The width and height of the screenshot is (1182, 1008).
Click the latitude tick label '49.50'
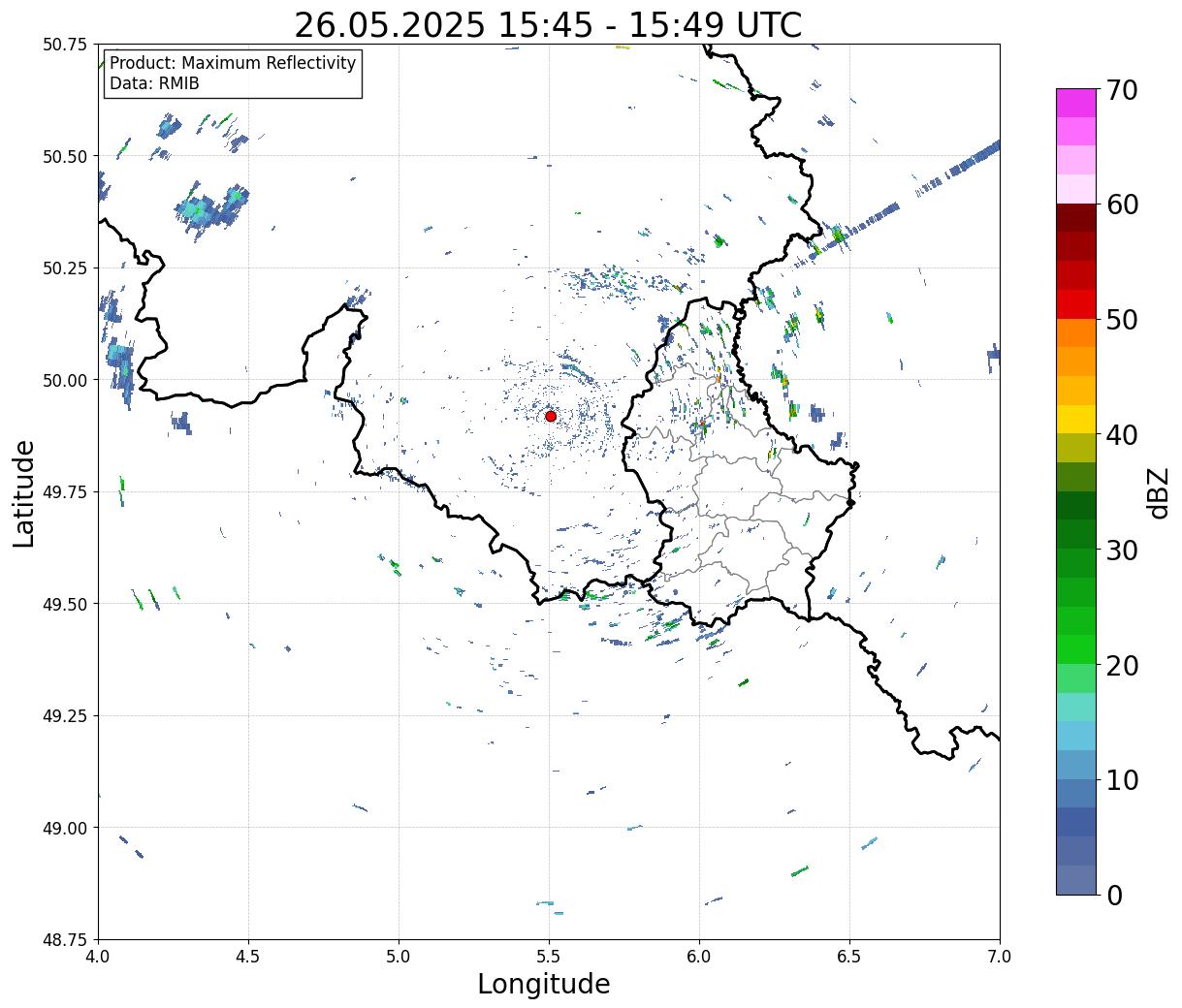click(x=64, y=604)
